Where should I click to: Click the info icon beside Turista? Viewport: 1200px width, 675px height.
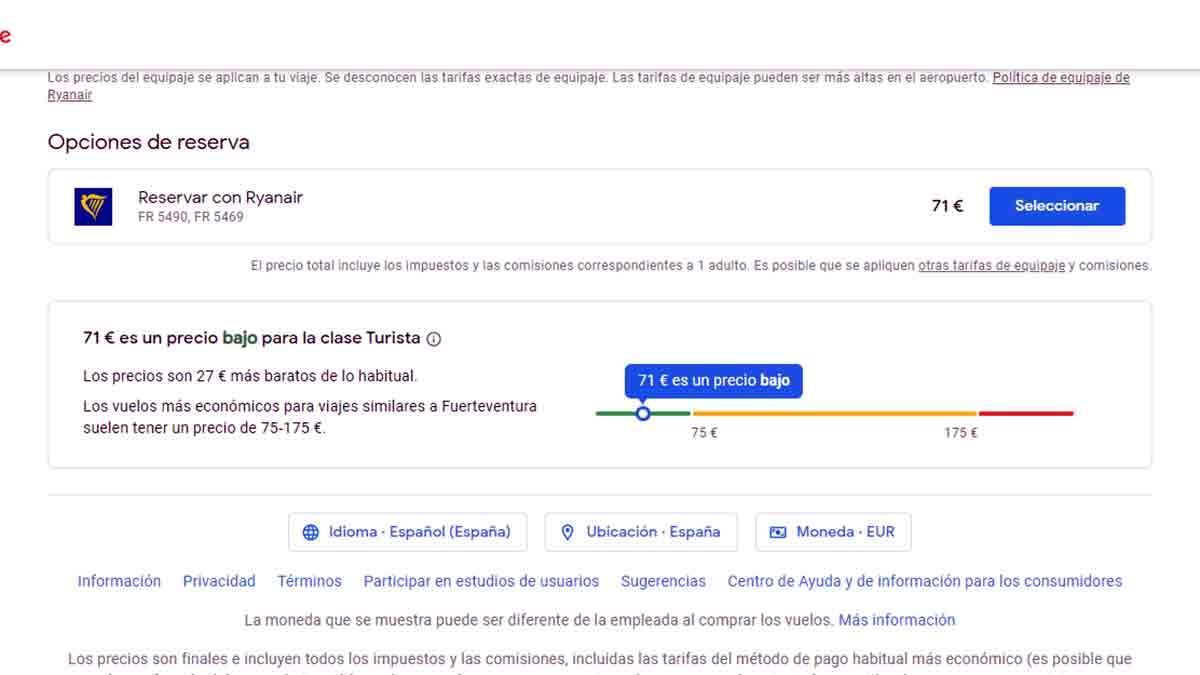pos(433,339)
